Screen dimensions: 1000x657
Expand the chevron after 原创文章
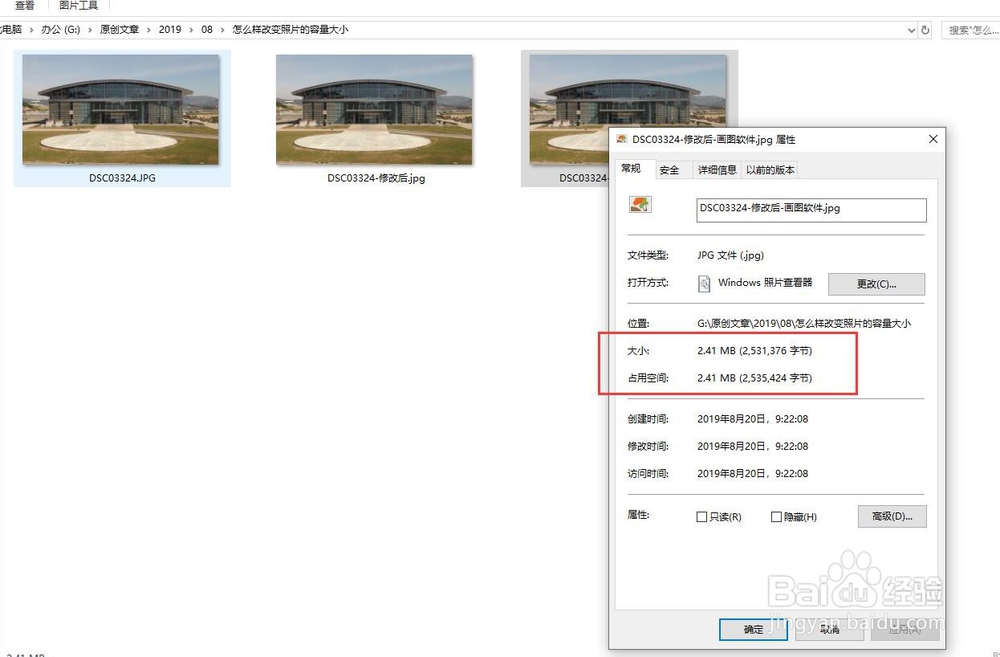[x=149, y=30]
